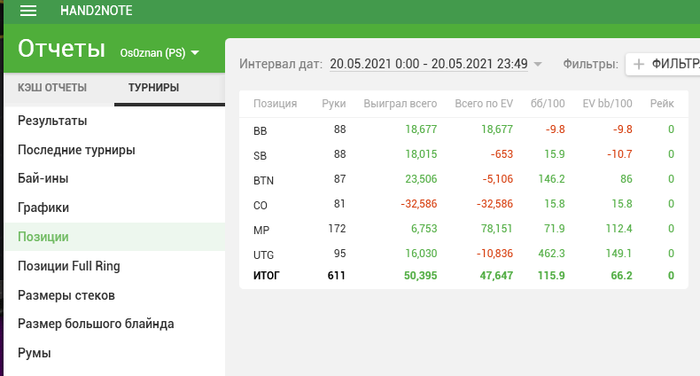
Task: Open the date interval dropdown arrow
Action: click(x=538, y=64)
